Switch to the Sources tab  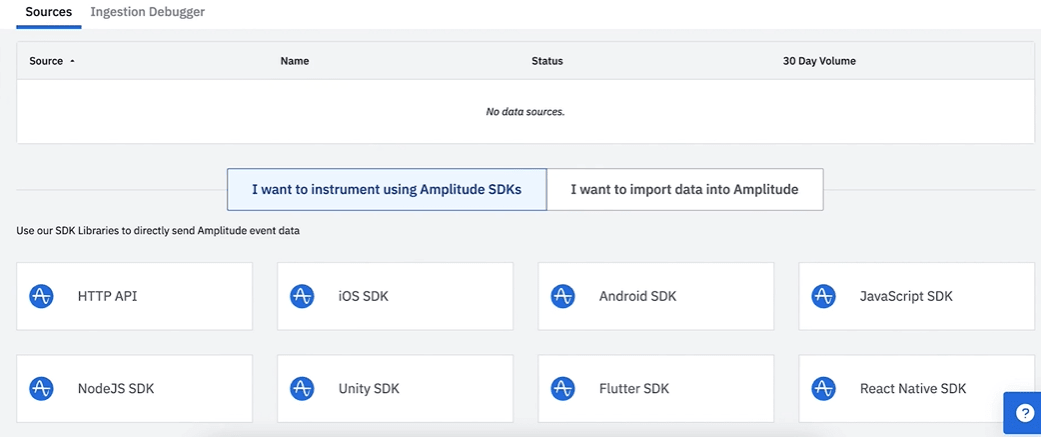[48, 12]
